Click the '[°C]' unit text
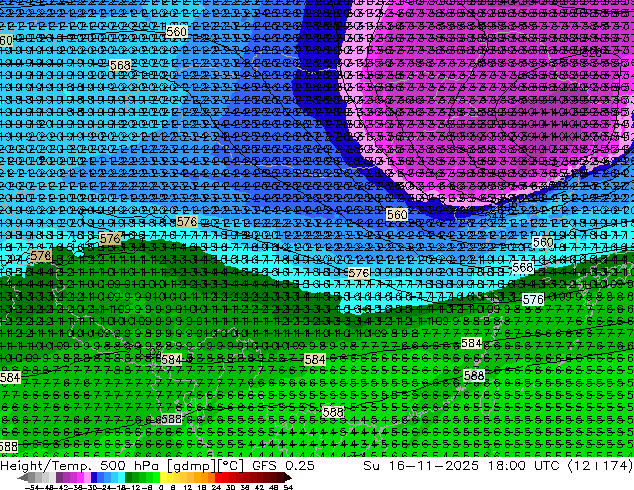The height and width of the screenshot is (490, 634). 230,466
